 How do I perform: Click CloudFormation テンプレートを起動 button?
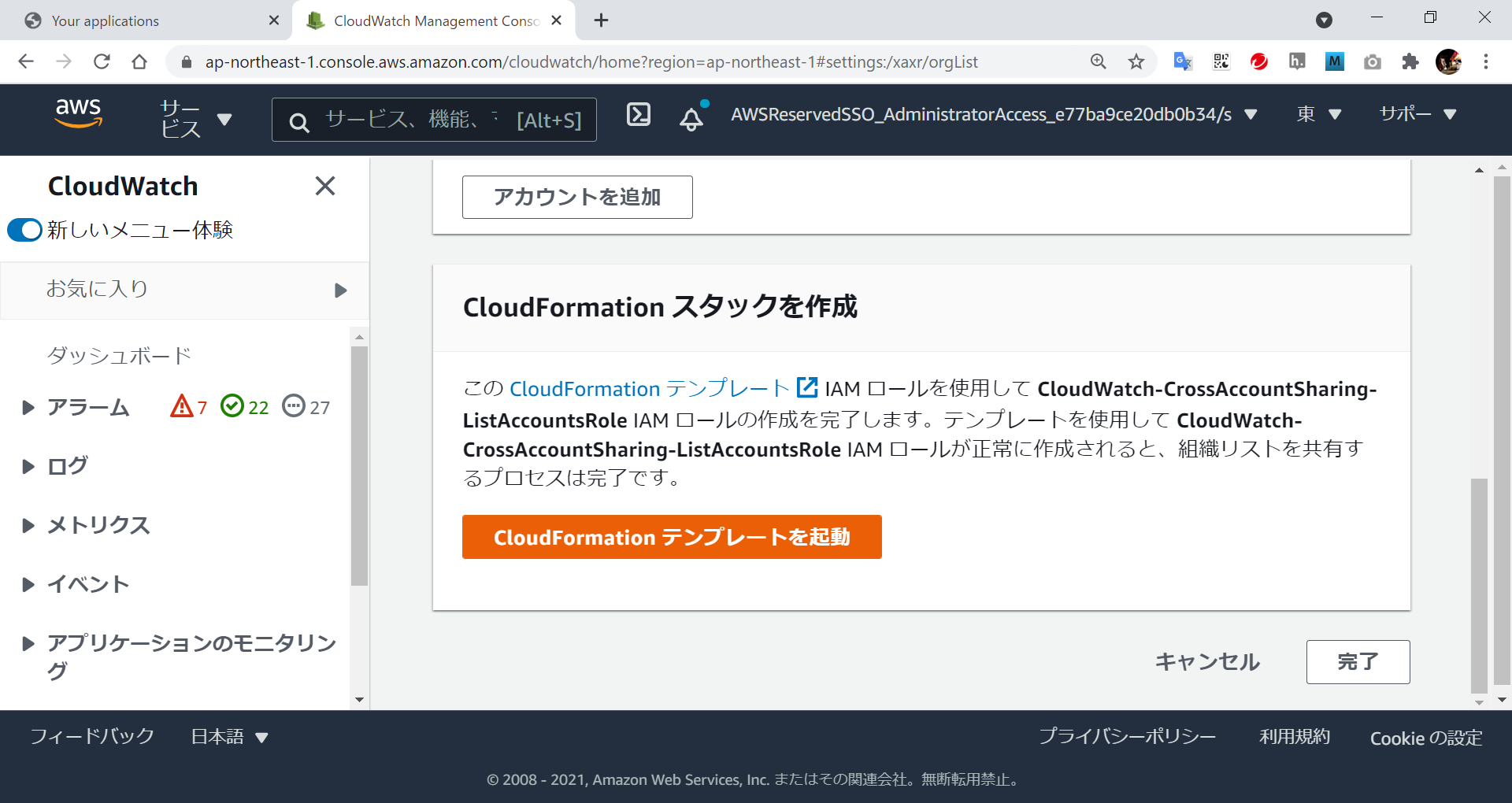click(x=671, y=537)
